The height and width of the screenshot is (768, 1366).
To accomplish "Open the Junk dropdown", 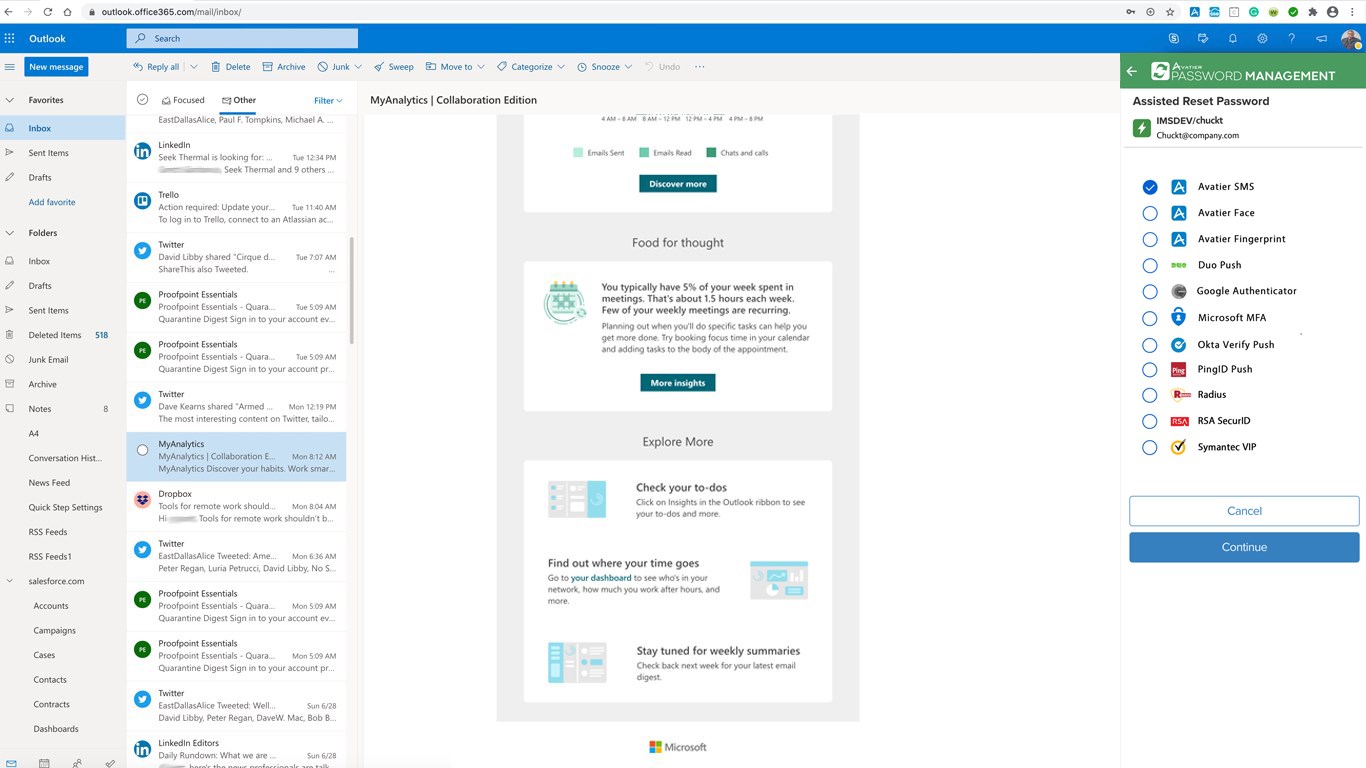I will click(x=359, y=67).
